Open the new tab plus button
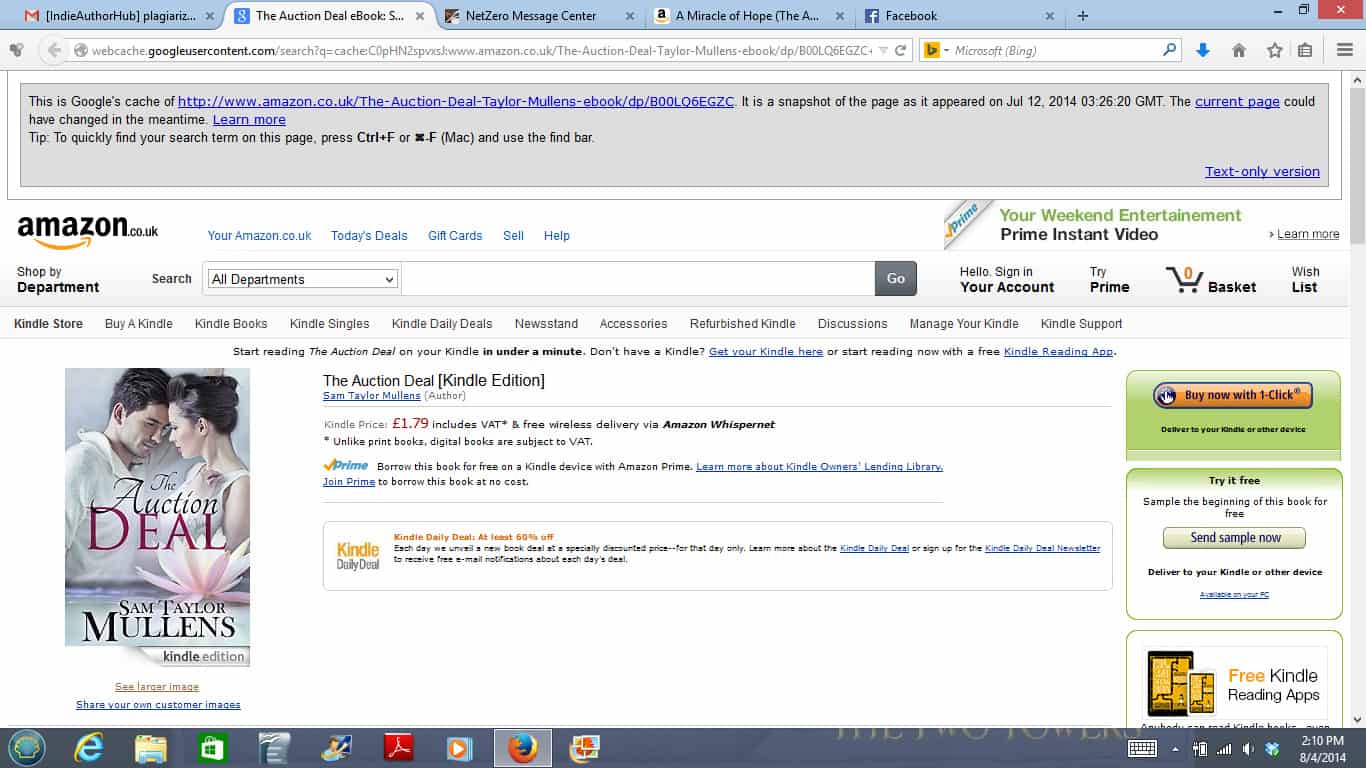This screenshot has height=768, width=1366. [1082, 15]
